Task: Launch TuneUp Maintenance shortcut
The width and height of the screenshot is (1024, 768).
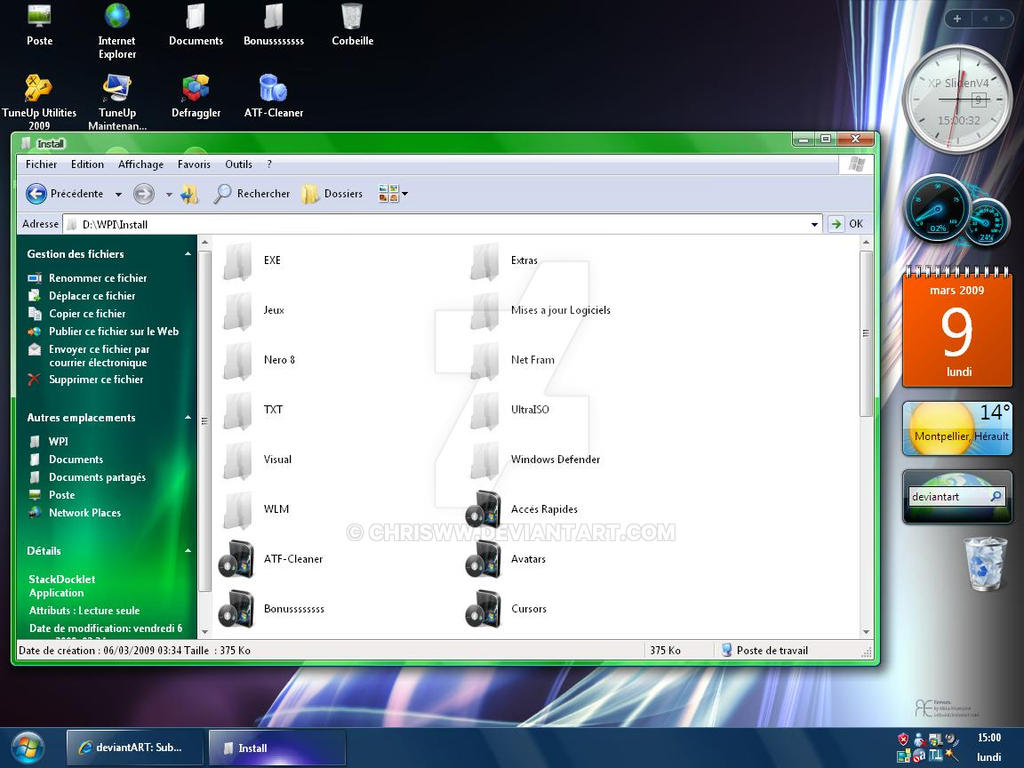Action: (118, 102)
